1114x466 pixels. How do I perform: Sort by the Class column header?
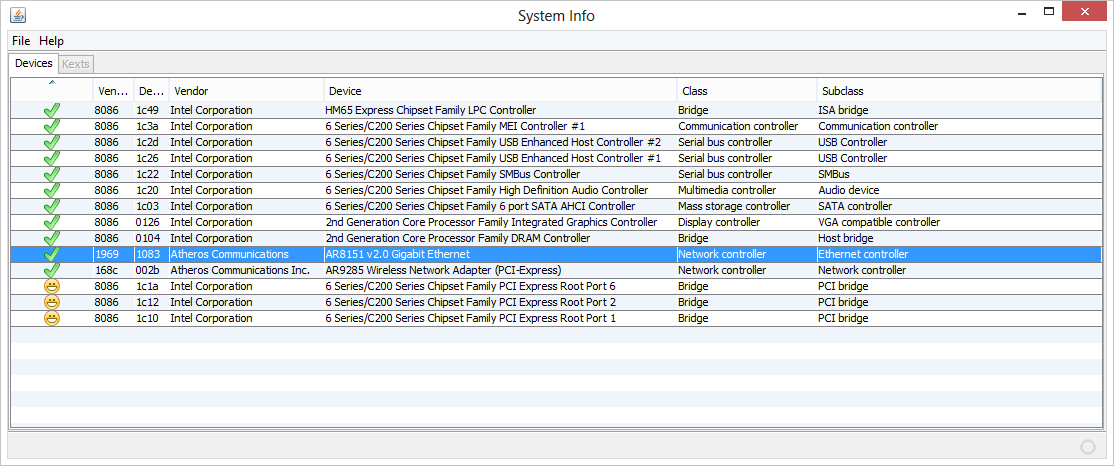745,91
